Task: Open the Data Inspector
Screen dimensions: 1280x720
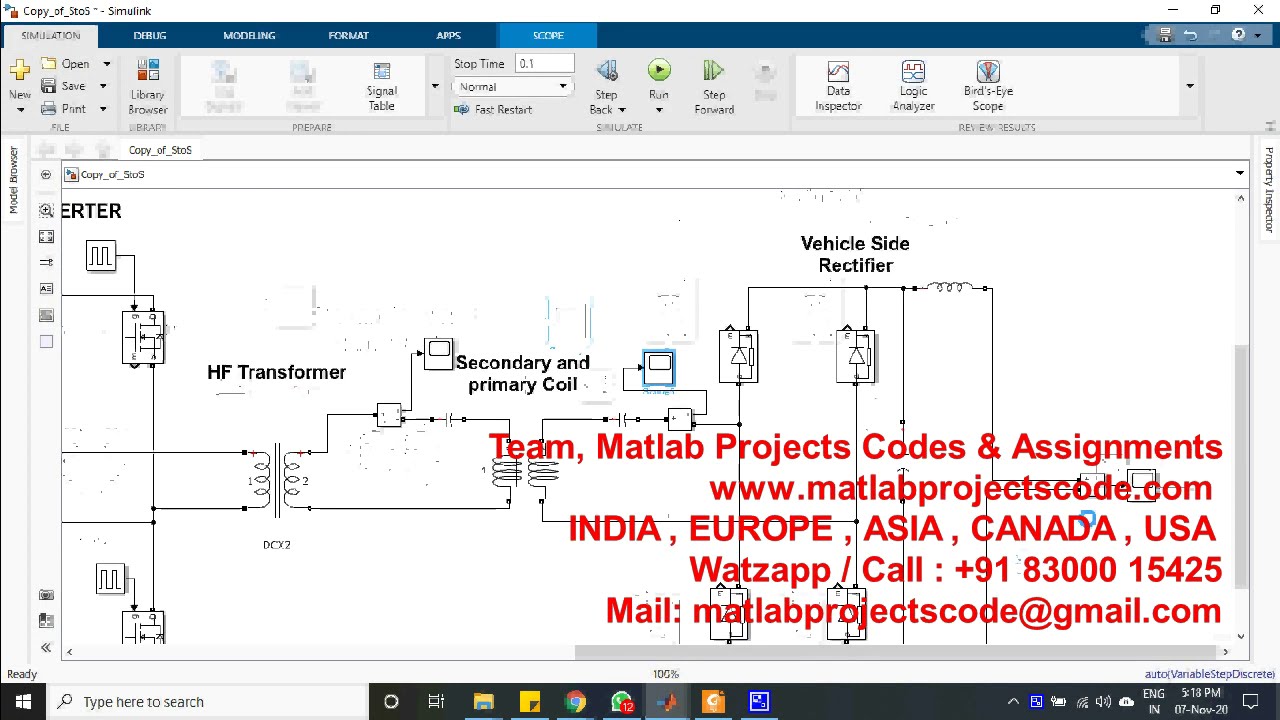Action: 838,86
